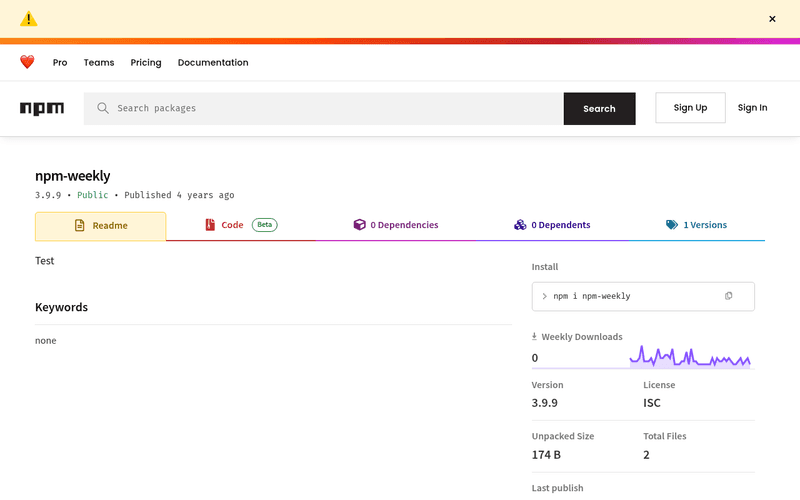Click the red Code file icon
Screen dimensions: 800x500
coord(210,224)
